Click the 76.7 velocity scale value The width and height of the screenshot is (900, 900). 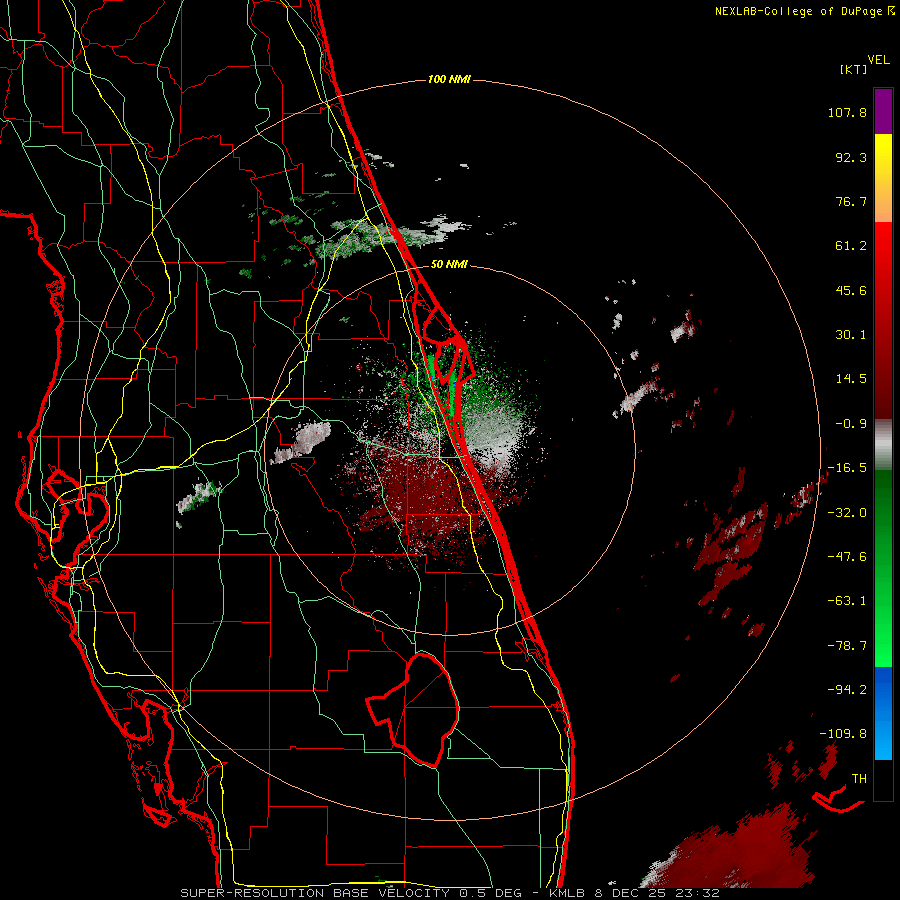[851, 201]
